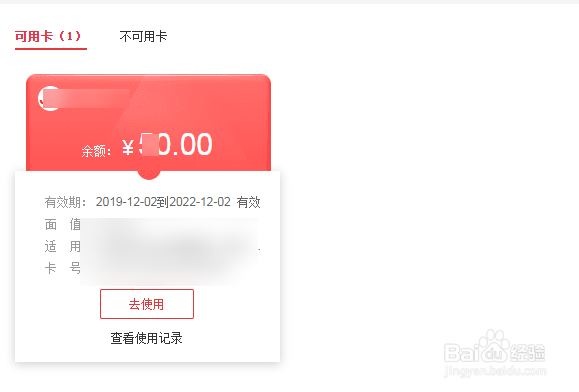Click the 有效 status text

249,202
